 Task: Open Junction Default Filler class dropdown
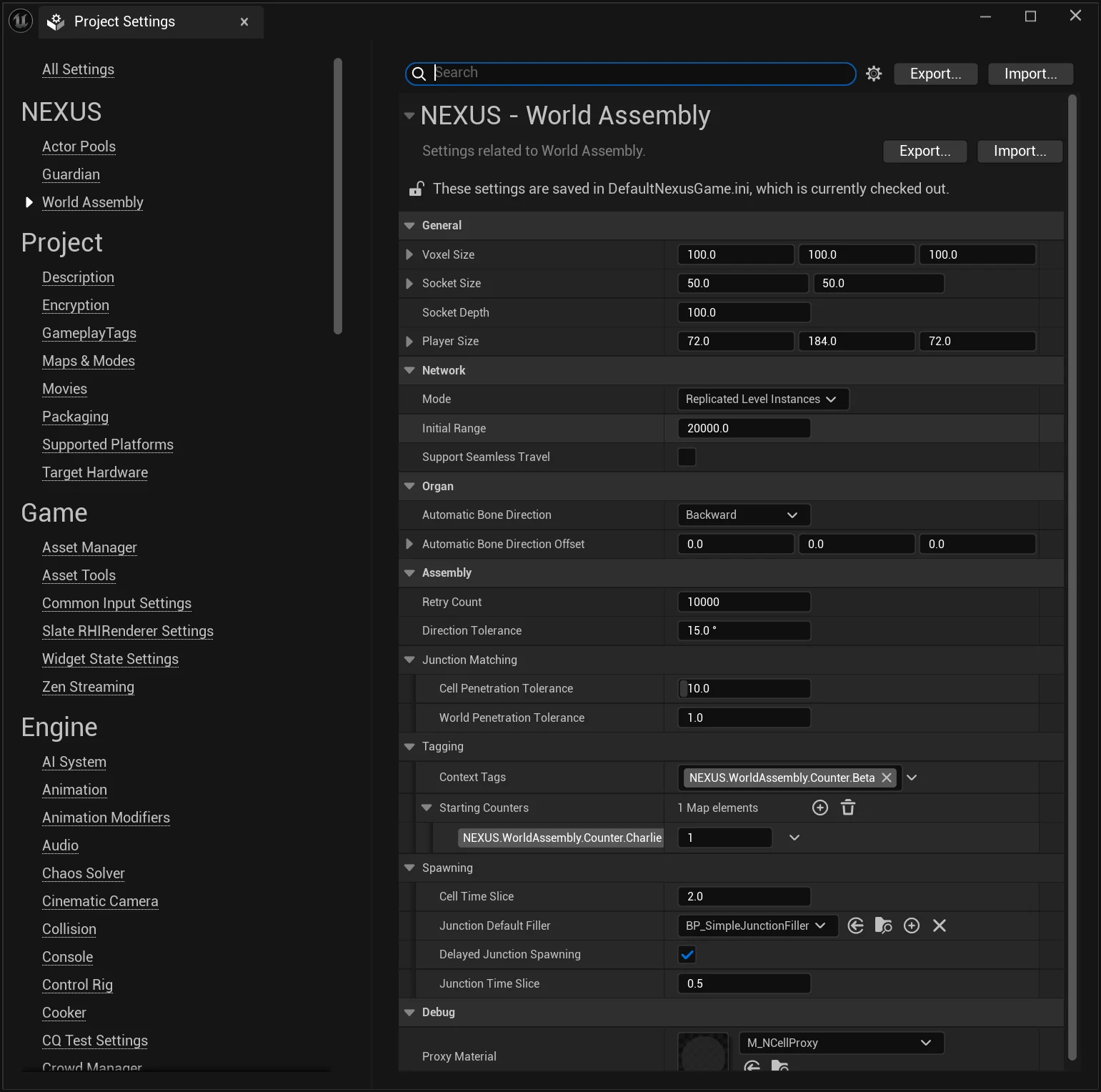[757, 926]
